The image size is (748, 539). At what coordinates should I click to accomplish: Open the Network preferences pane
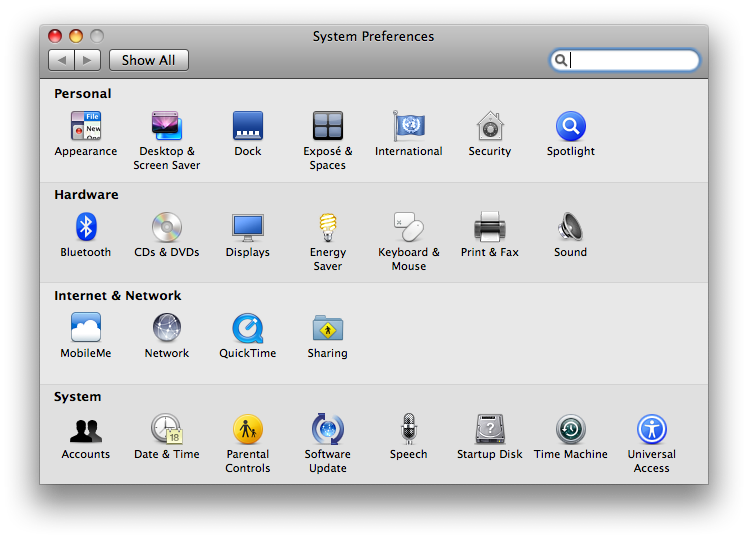167,329
